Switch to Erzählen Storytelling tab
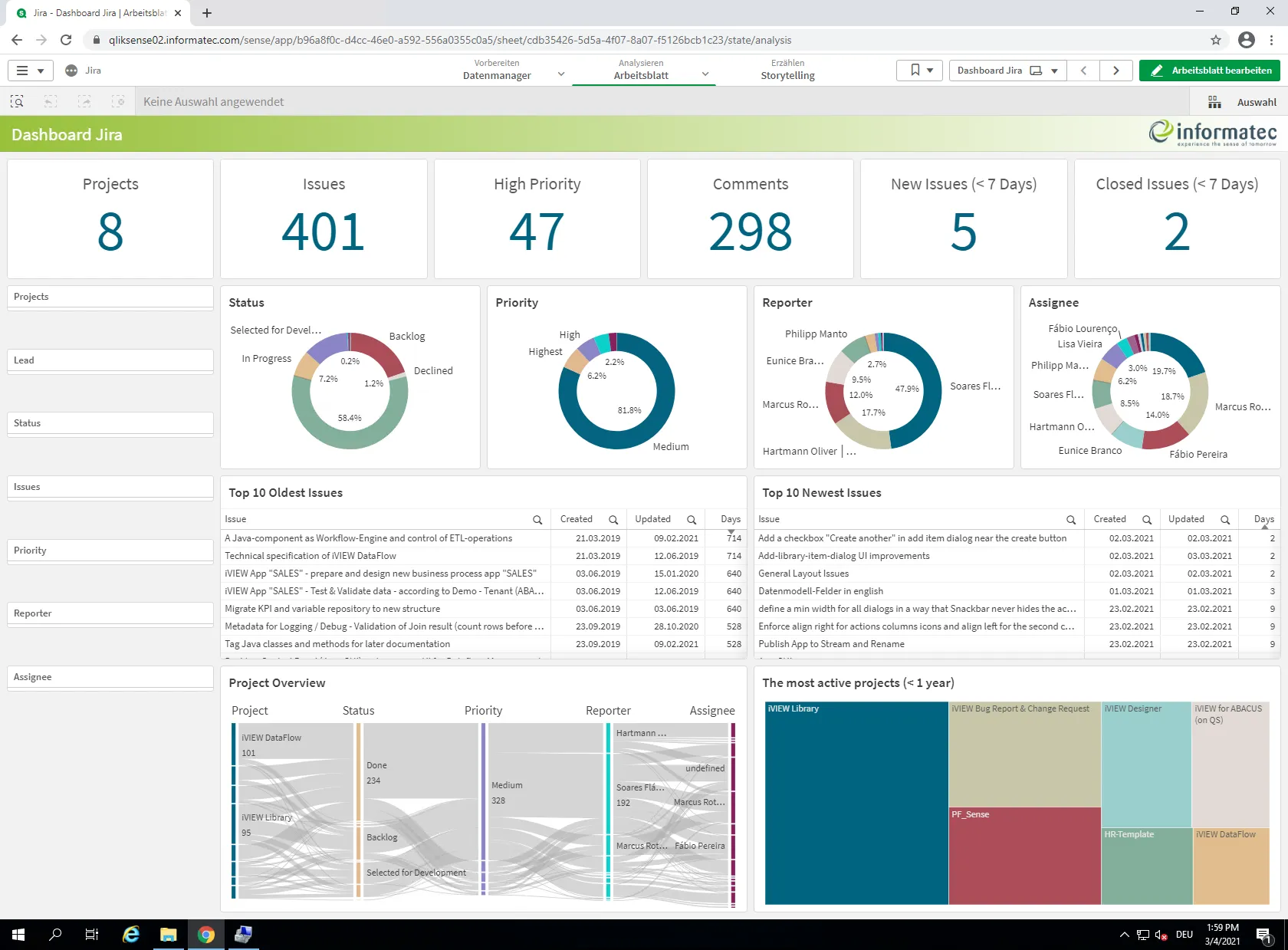This screenshot has height=950, width=1288. 787,70
